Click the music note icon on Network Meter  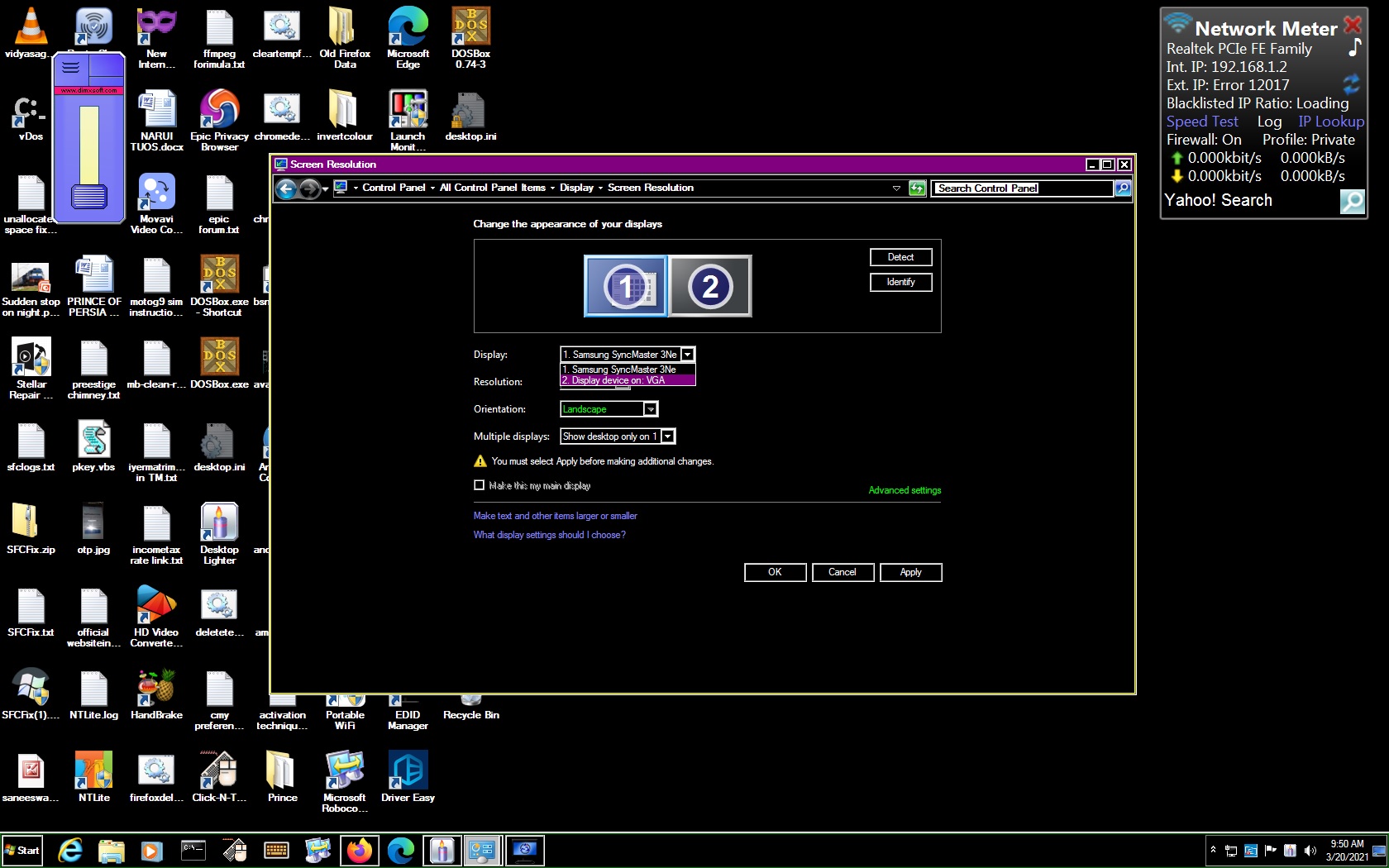[x=1354, y=48]
